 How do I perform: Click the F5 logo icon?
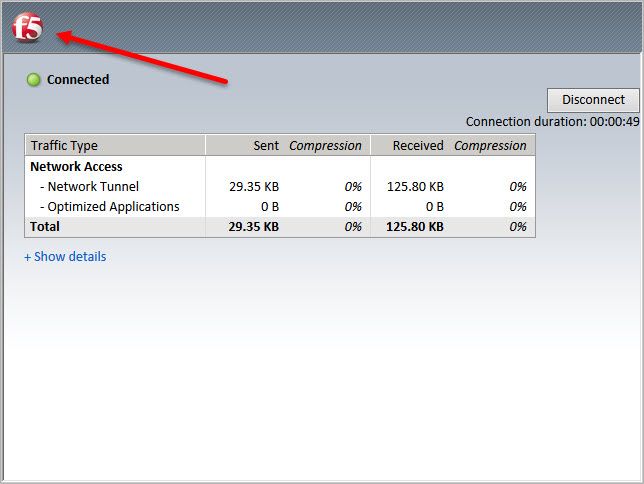28,28
